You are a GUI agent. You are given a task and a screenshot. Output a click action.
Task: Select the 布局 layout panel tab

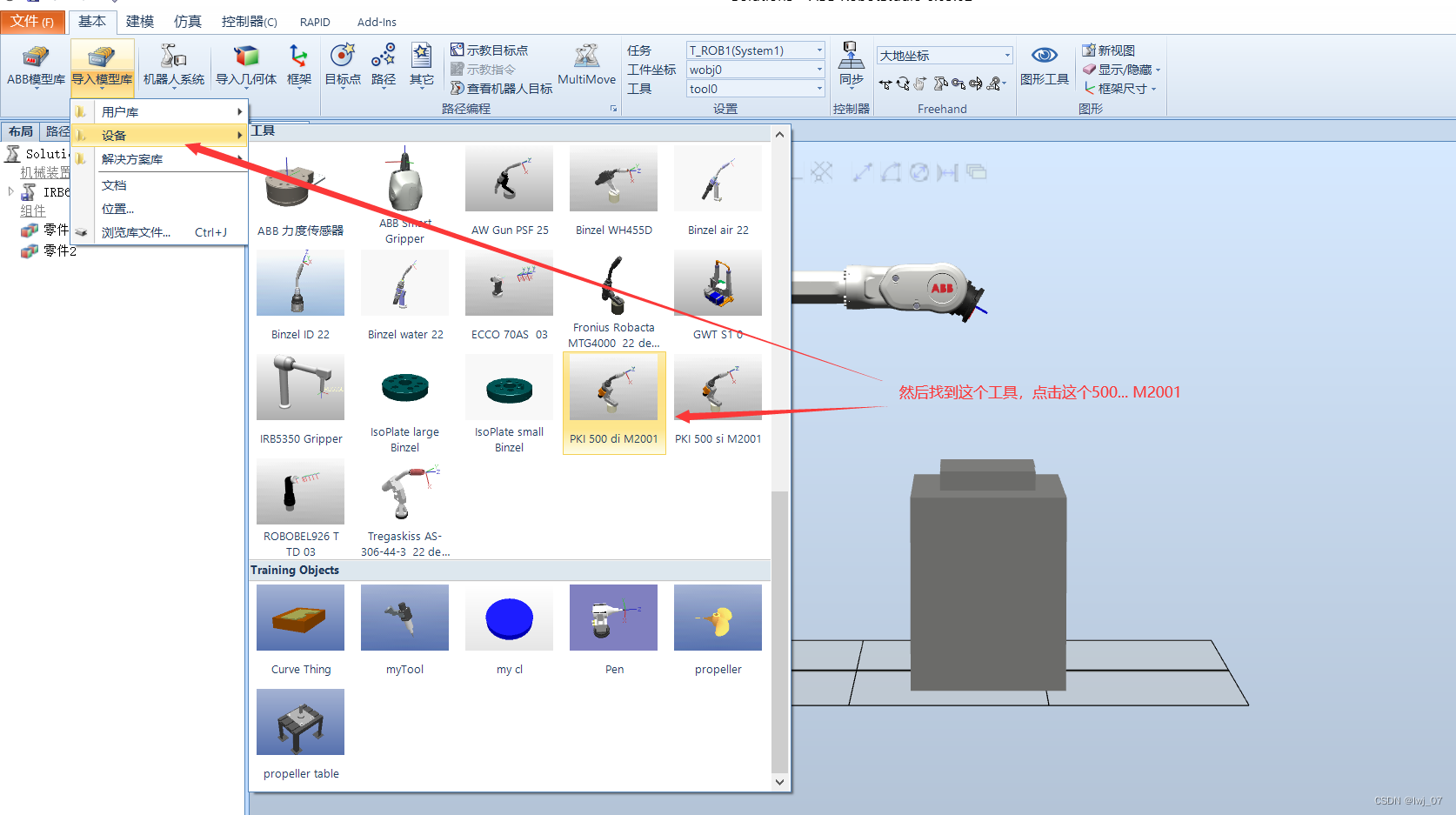pyautogui.click(x=21, y=131)
